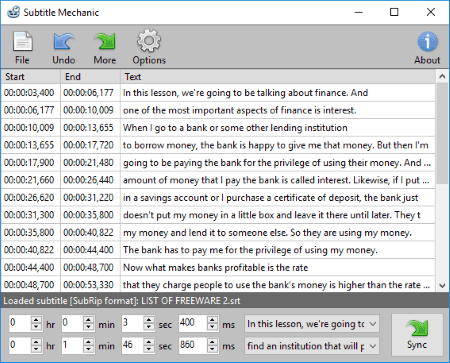Open the Options gear
This screenshot has width=450, height=363.
[x=149, y=48]
